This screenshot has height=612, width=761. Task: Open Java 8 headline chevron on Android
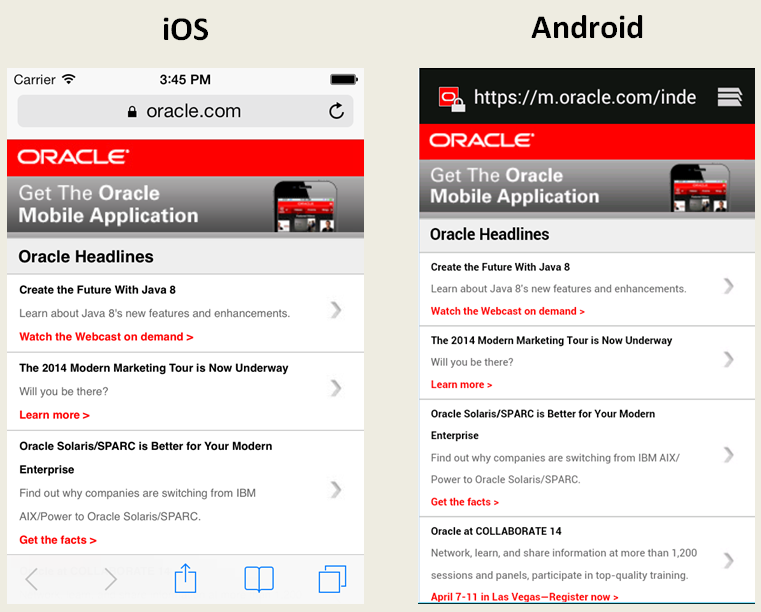728,286
